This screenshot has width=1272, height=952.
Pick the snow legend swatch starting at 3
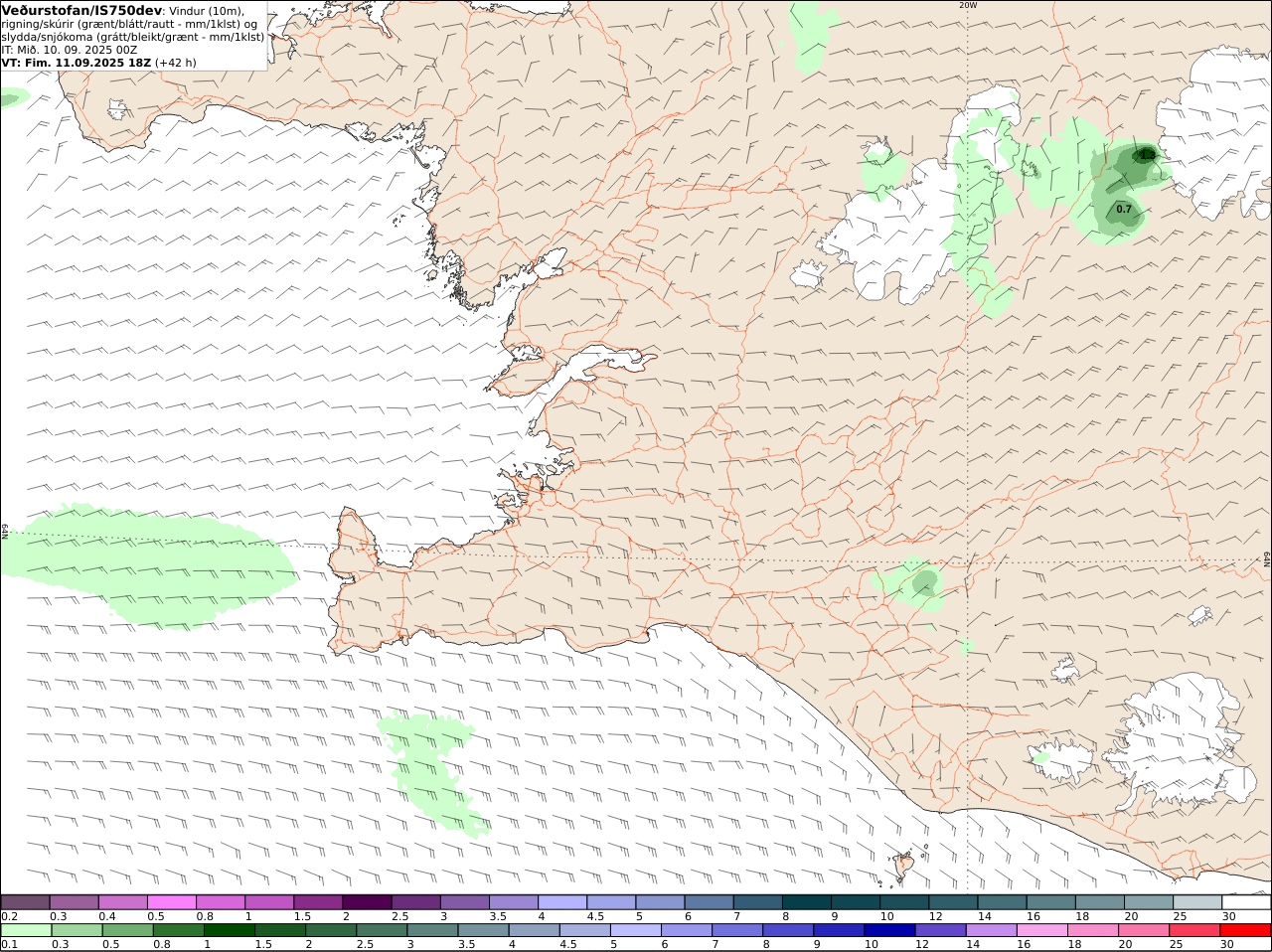coord(464,901)
